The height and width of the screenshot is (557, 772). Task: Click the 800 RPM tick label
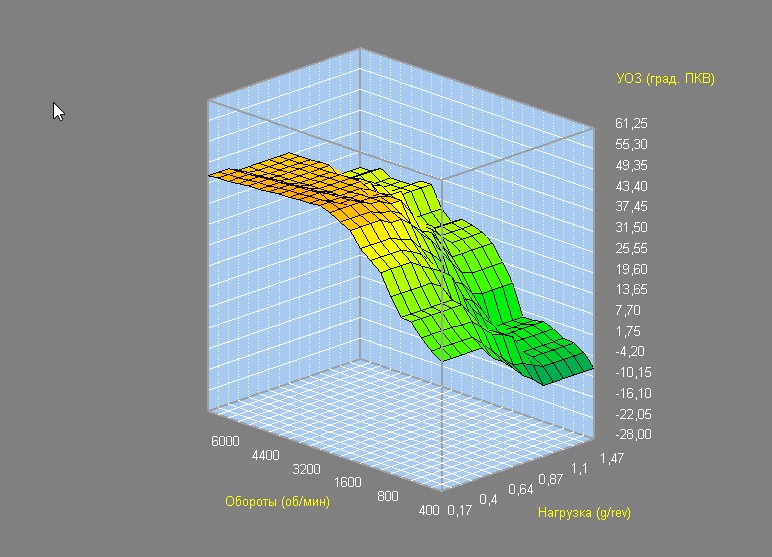(391, 495)
